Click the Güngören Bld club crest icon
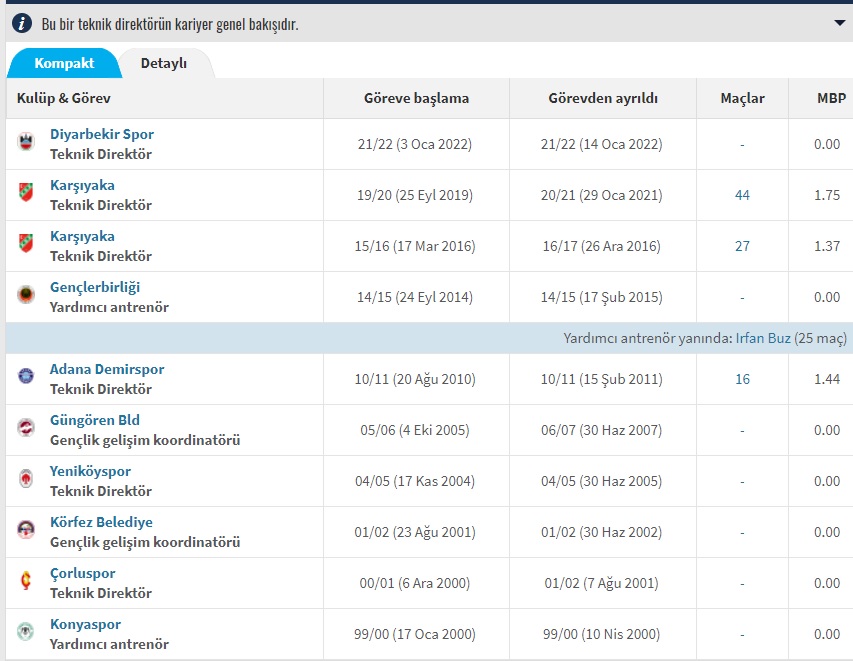The height and width of the screenshot is (661, 853). pyautogui.click(x=26, y=428)
